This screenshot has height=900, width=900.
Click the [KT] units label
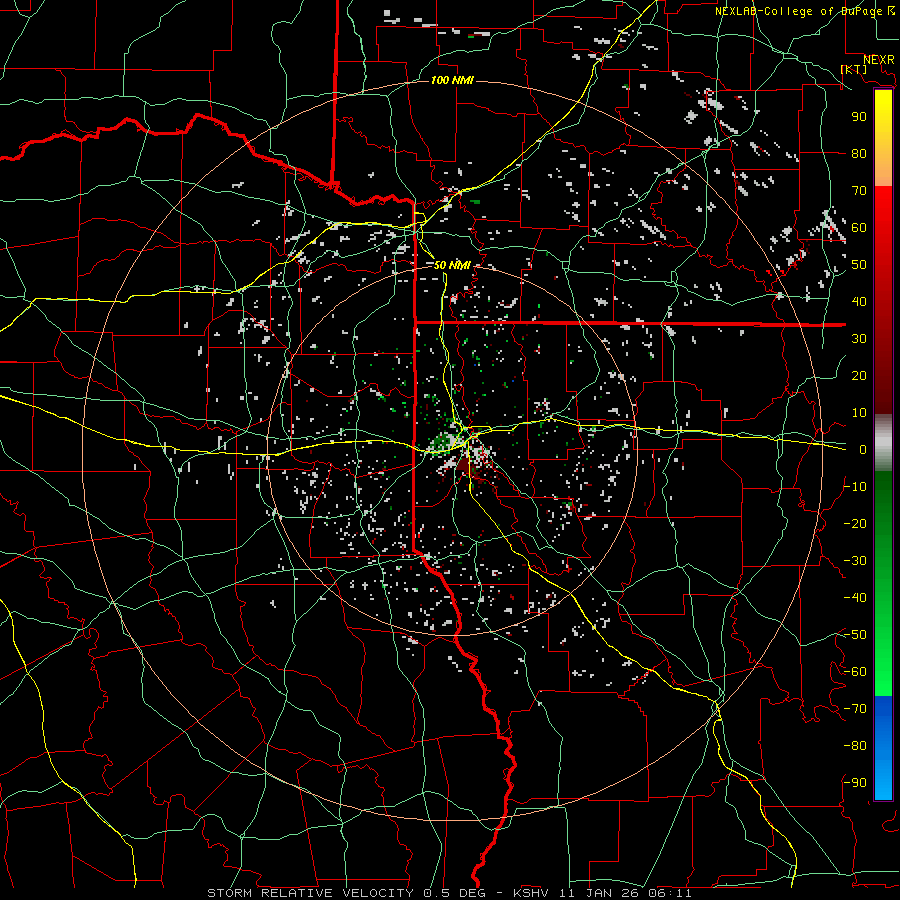(854, 69)
